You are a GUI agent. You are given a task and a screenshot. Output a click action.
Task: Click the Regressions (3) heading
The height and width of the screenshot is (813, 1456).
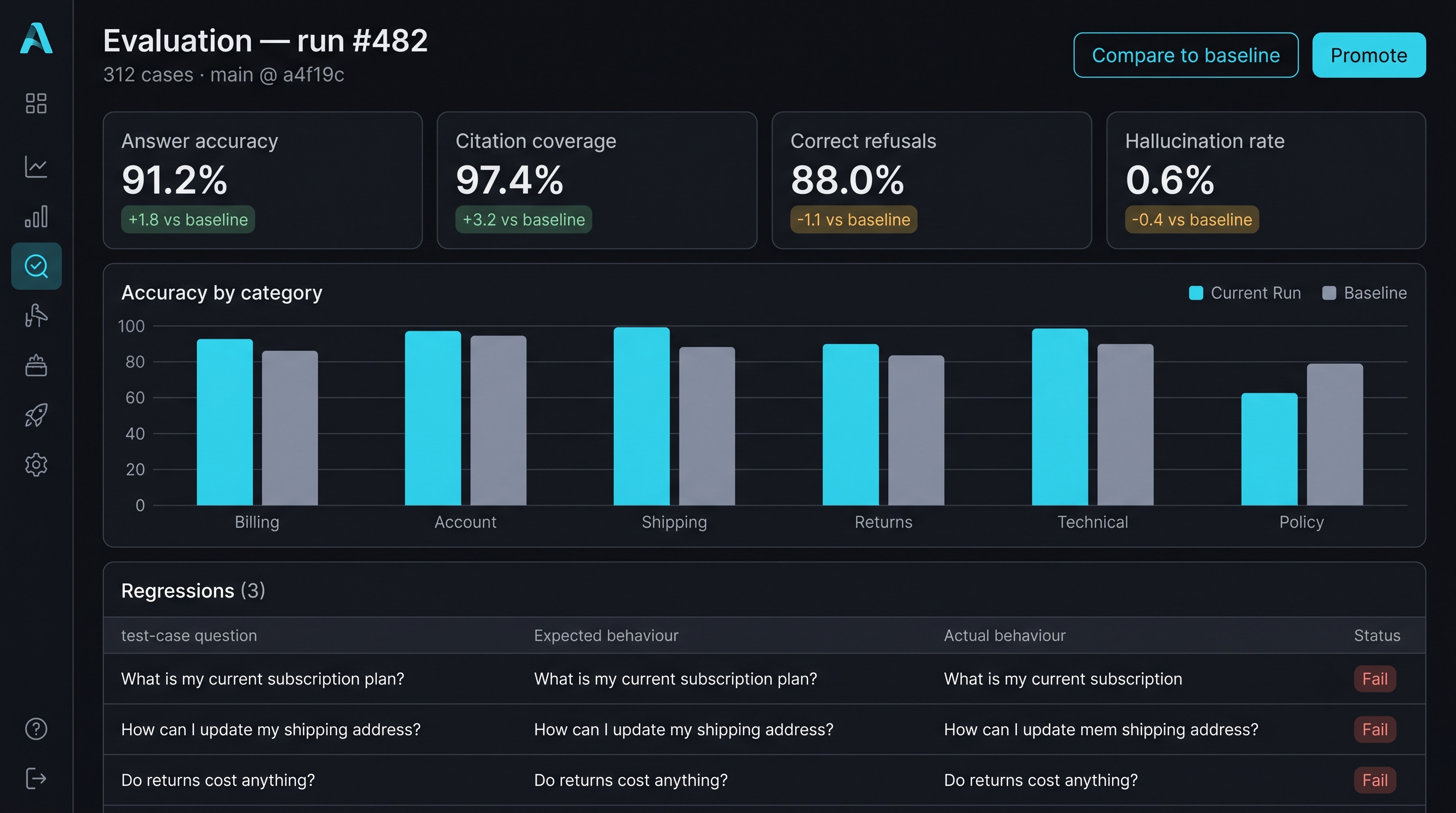tap(193, 591)
